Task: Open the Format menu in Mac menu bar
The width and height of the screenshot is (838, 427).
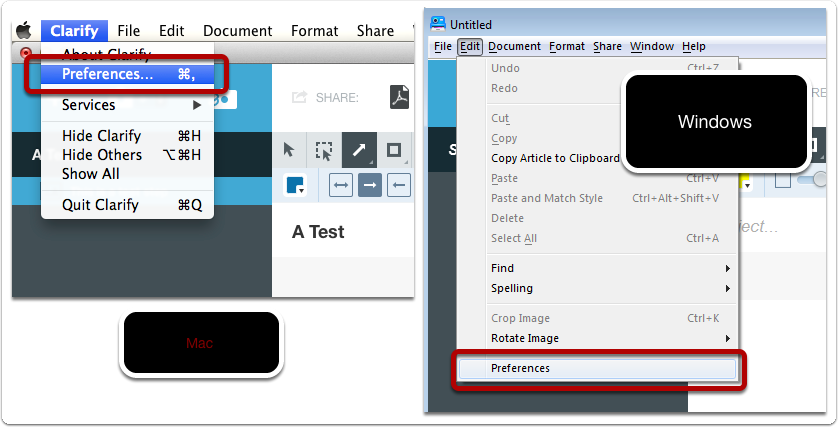Action: click(x=315, y=31)
